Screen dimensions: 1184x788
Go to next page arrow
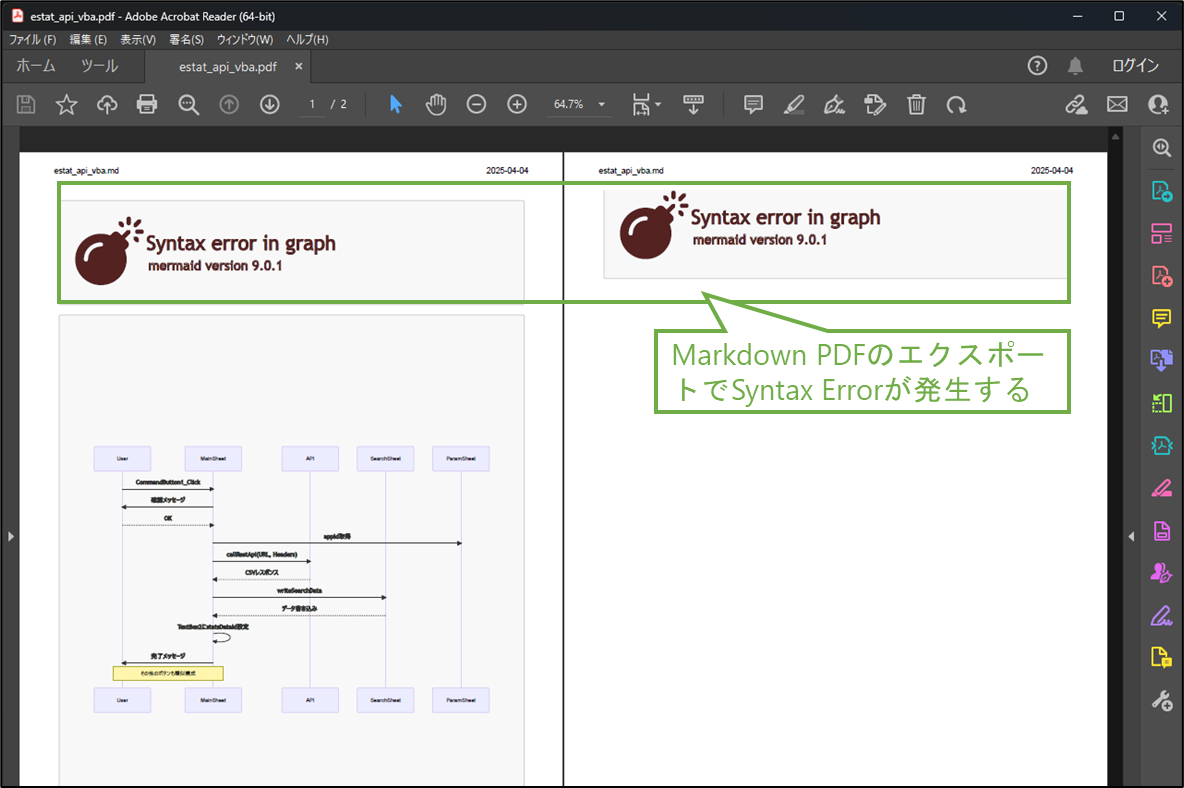tap(270, 104)
